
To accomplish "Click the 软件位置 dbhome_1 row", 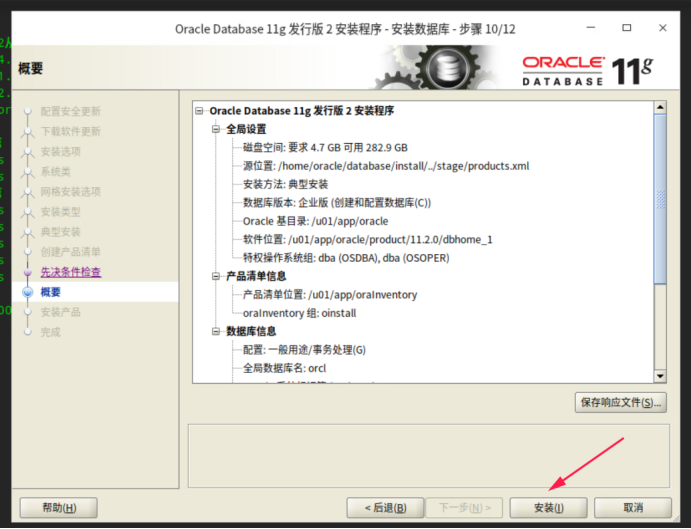I will click(x=368, y=239).
